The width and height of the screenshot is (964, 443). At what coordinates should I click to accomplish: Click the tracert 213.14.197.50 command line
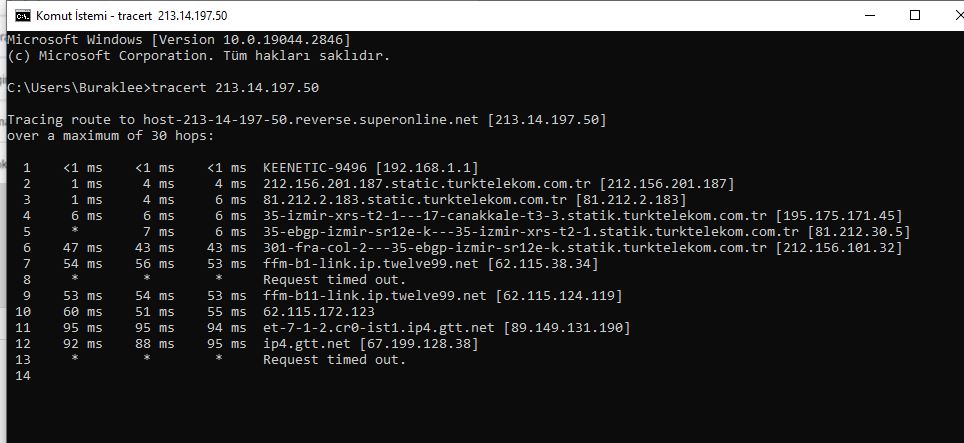pos(163,88)
